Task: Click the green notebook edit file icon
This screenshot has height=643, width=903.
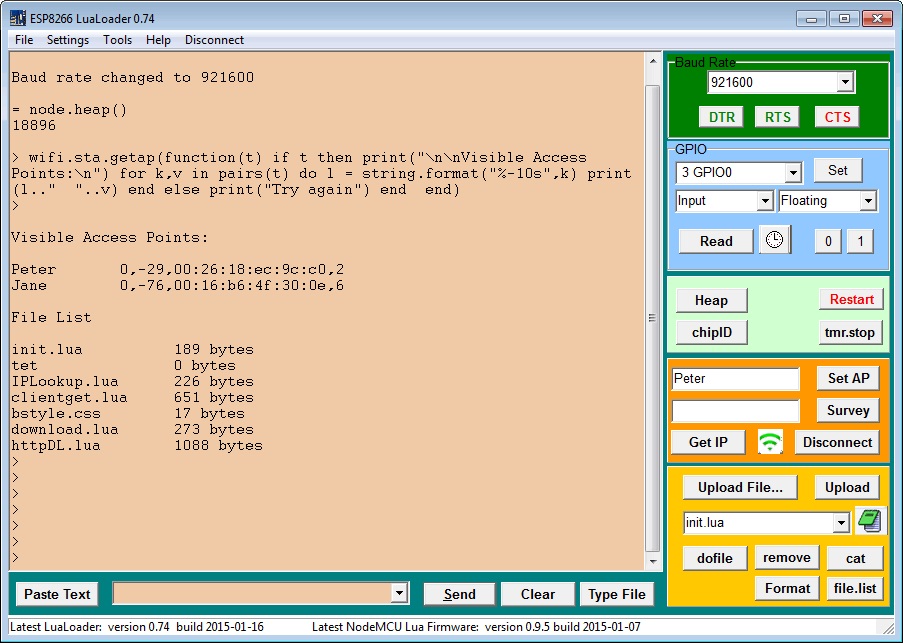Action: (870, 522)
